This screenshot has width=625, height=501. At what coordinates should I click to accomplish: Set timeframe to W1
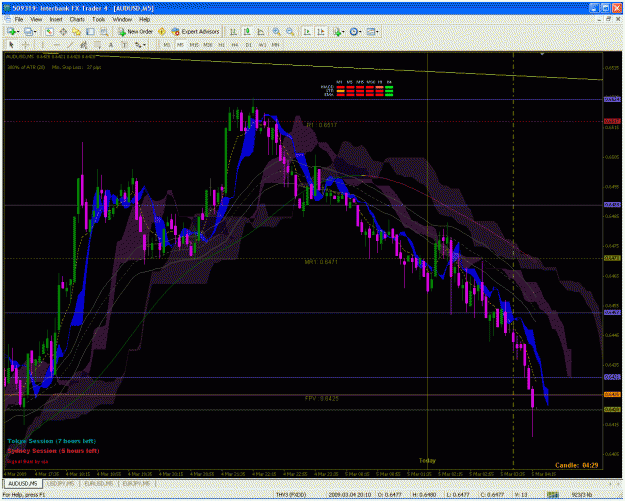[262, 45]
